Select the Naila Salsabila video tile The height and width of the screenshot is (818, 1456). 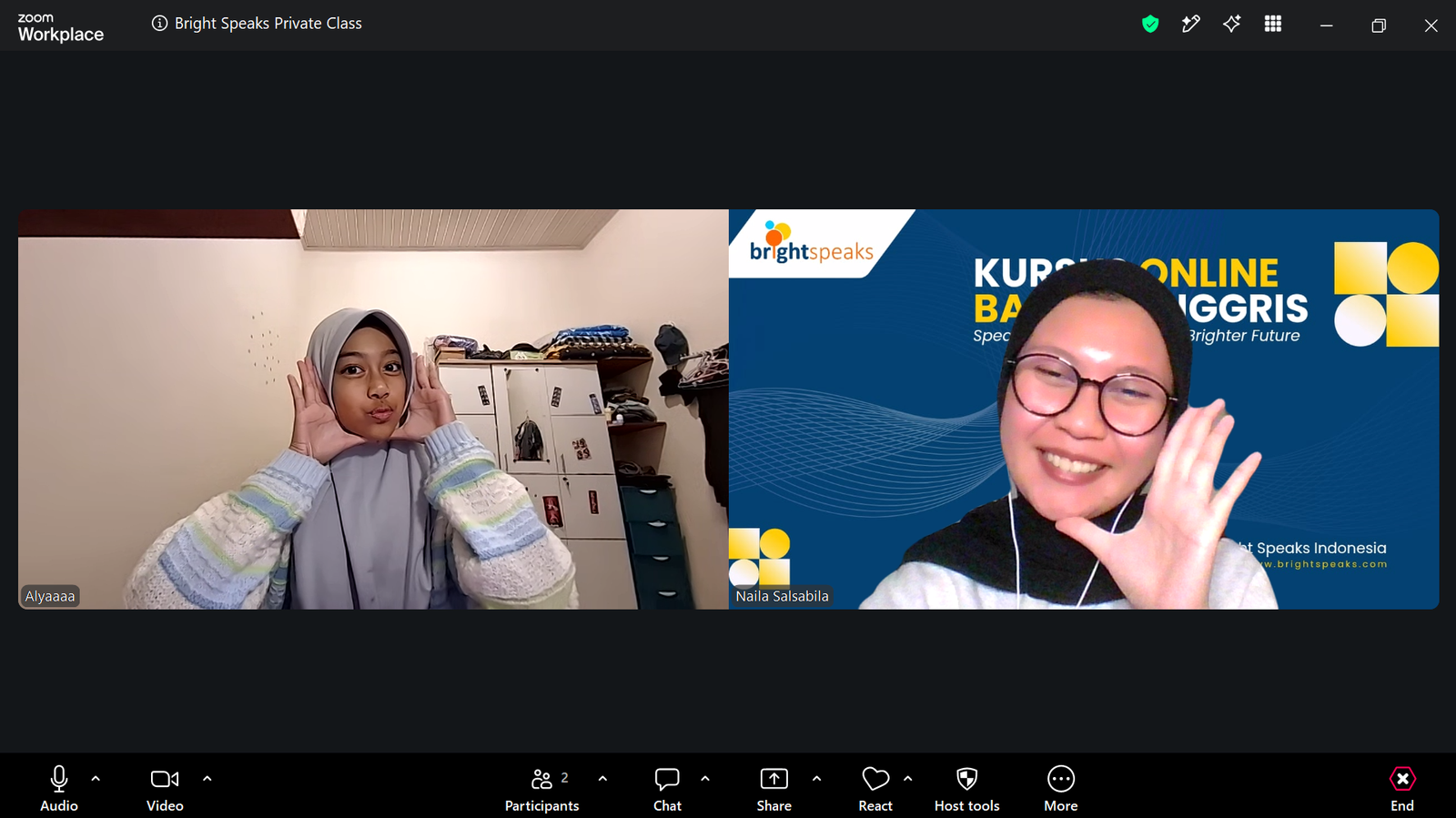pyautogui.click(x=1084, y=409)
